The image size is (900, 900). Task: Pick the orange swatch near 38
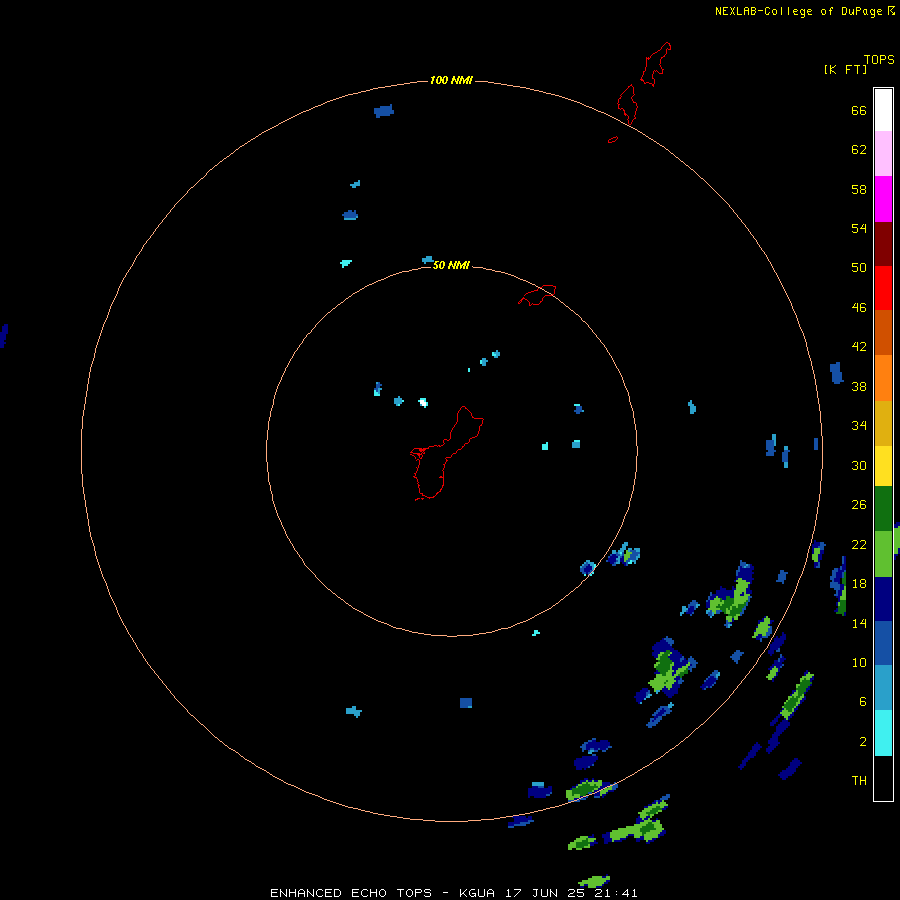point(883,378)
